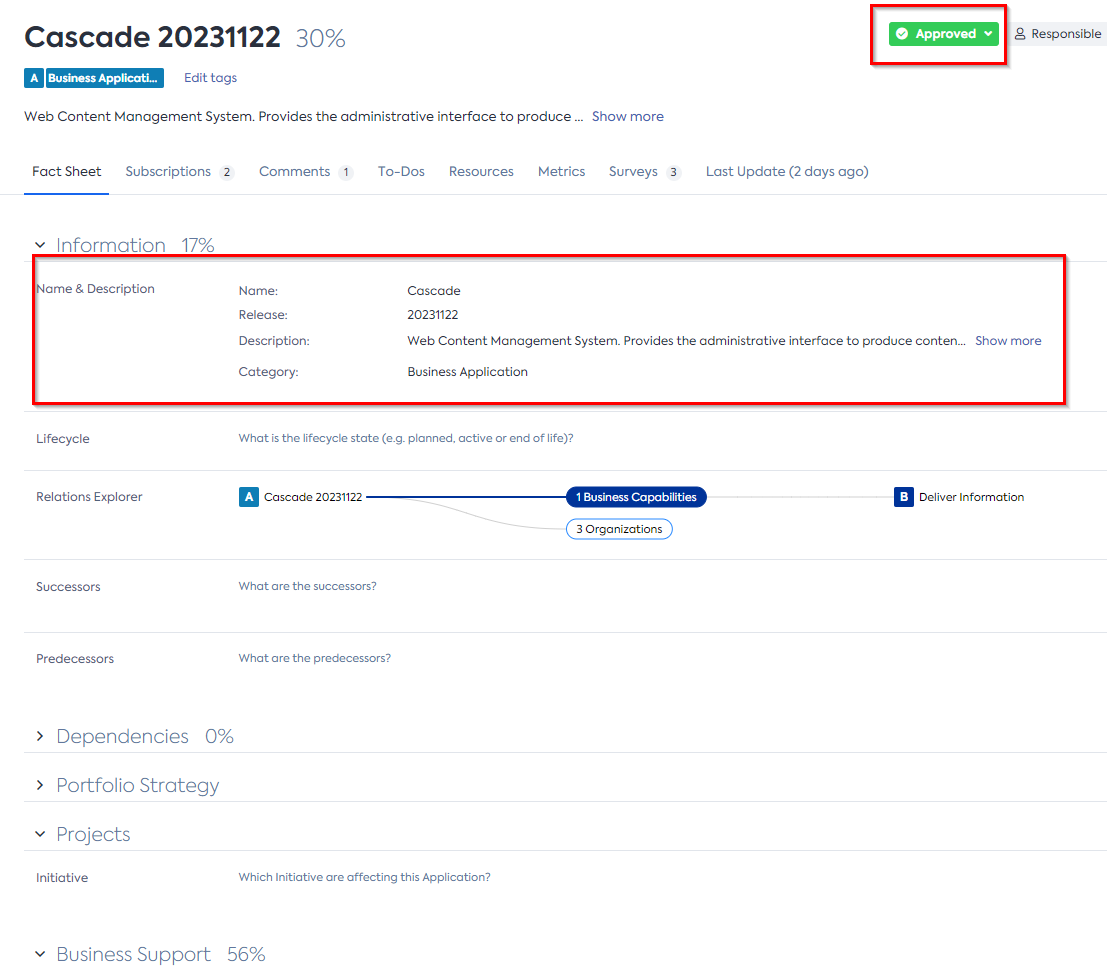Viewport: 1107px width, 968px height.
Task: Collapse the Business Support section
Action: [40, 954]
